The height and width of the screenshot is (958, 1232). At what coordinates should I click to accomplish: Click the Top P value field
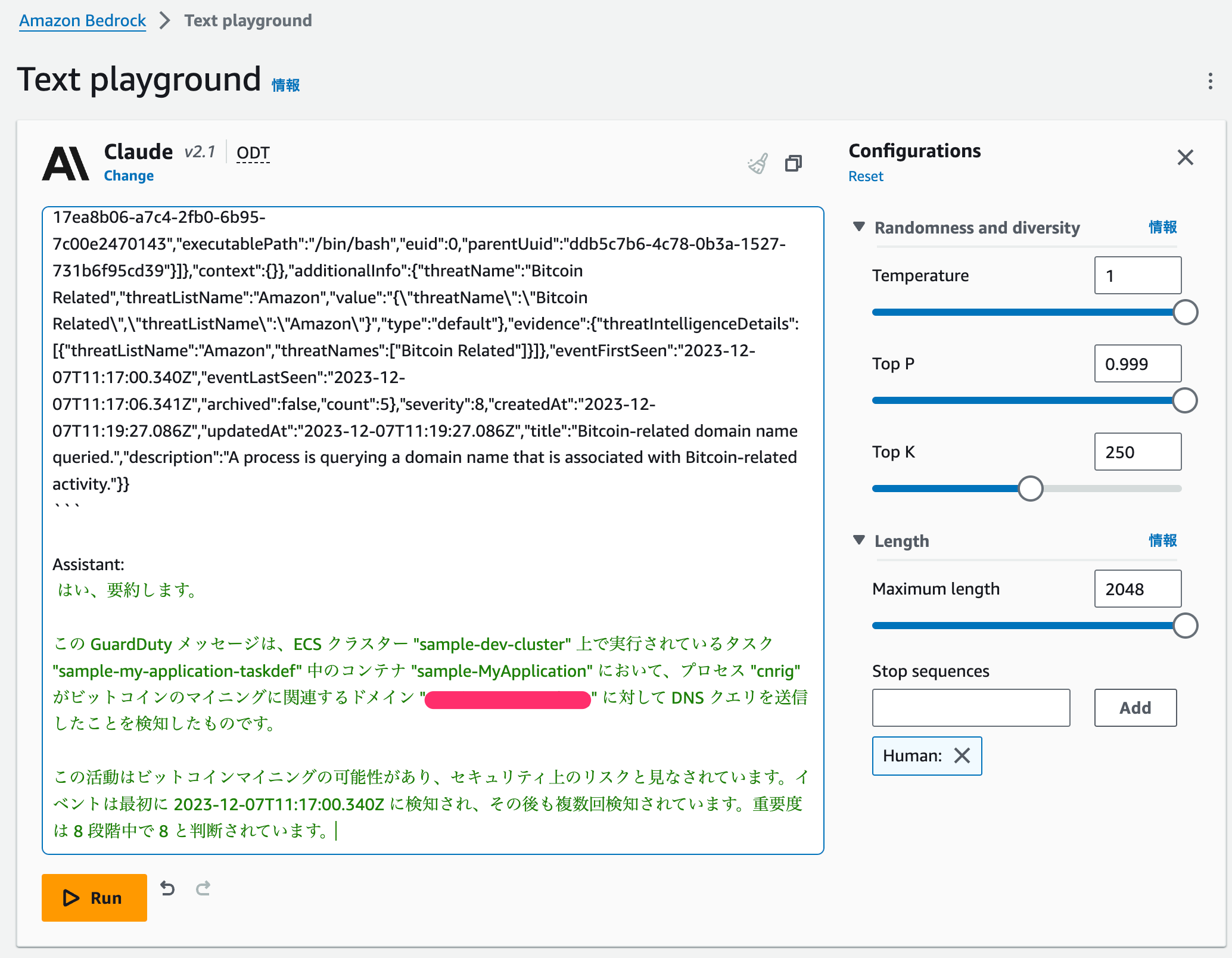click(1137, 363)
